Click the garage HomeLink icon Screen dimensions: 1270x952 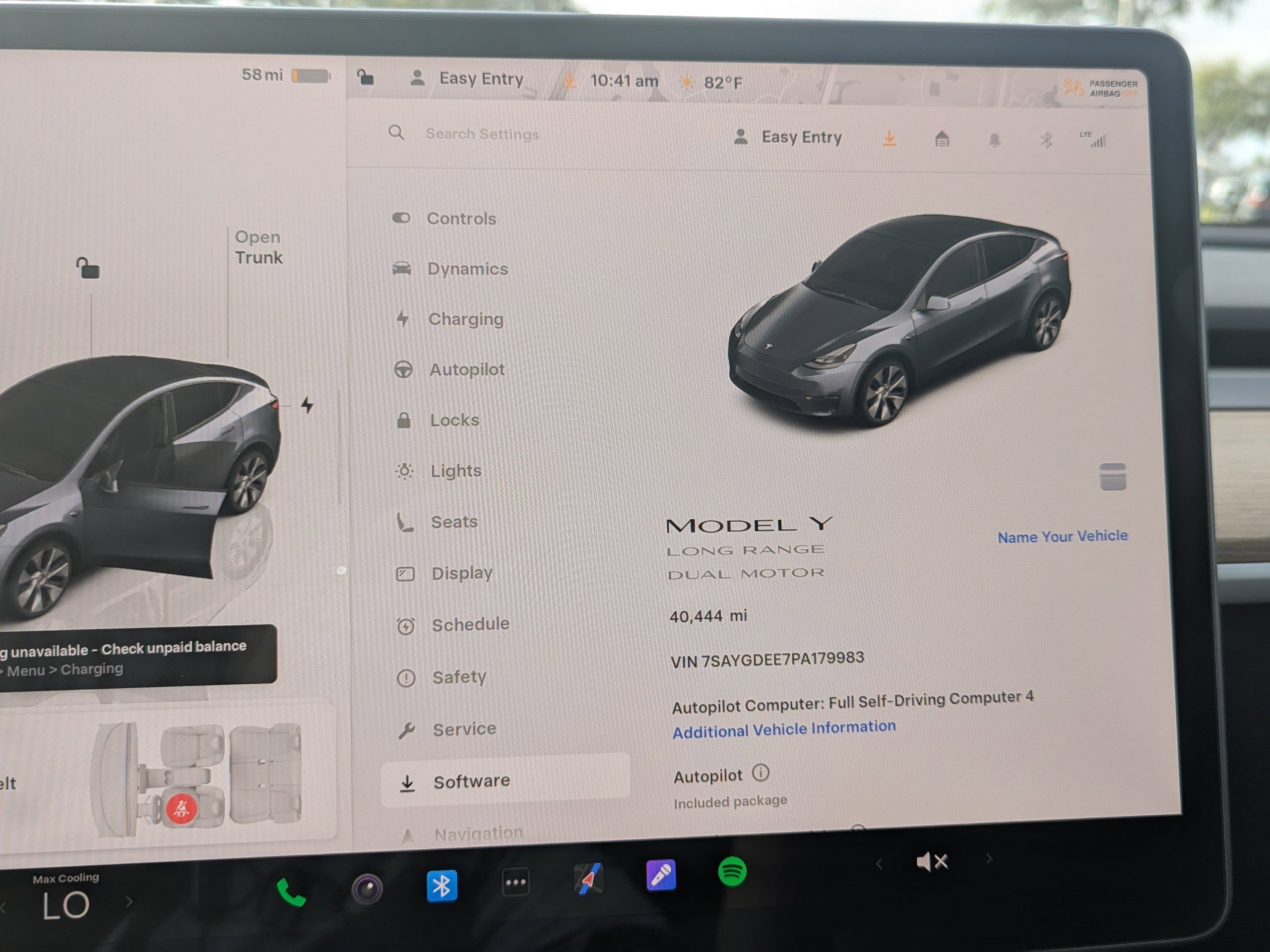pyautogui.click(x=942, y=139)
